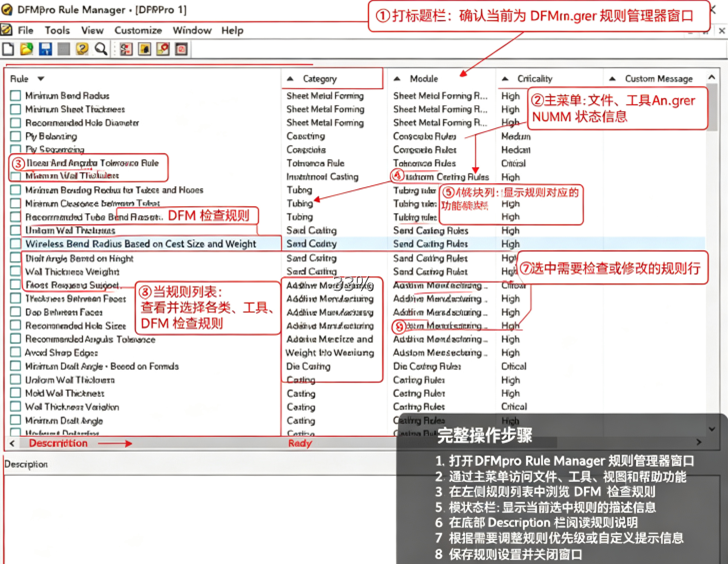Click the yellow and black toolbar icon
The image size is (728, 564).
[x=144, y=49]
